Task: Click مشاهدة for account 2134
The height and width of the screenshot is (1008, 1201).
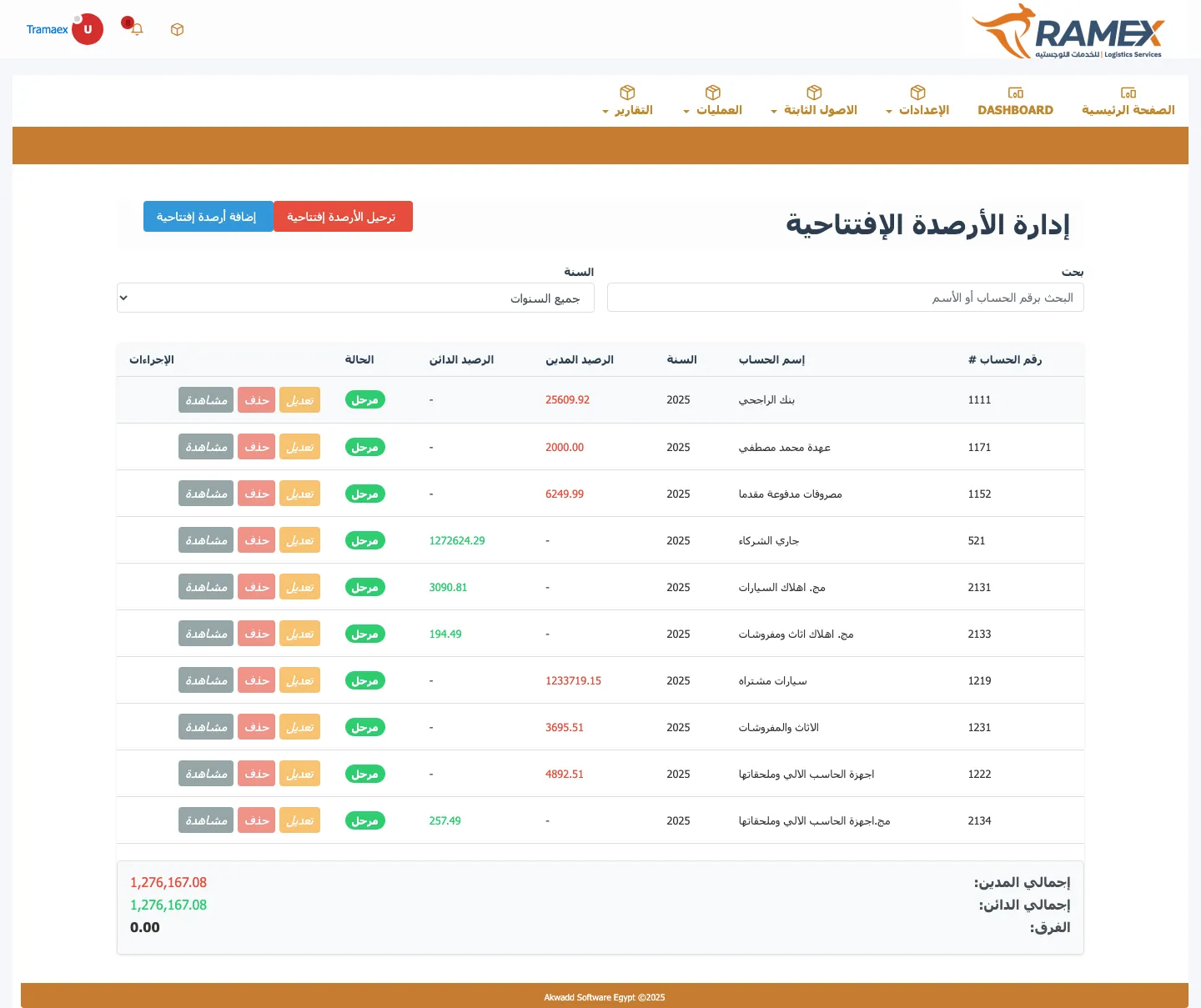Action: 206,820
